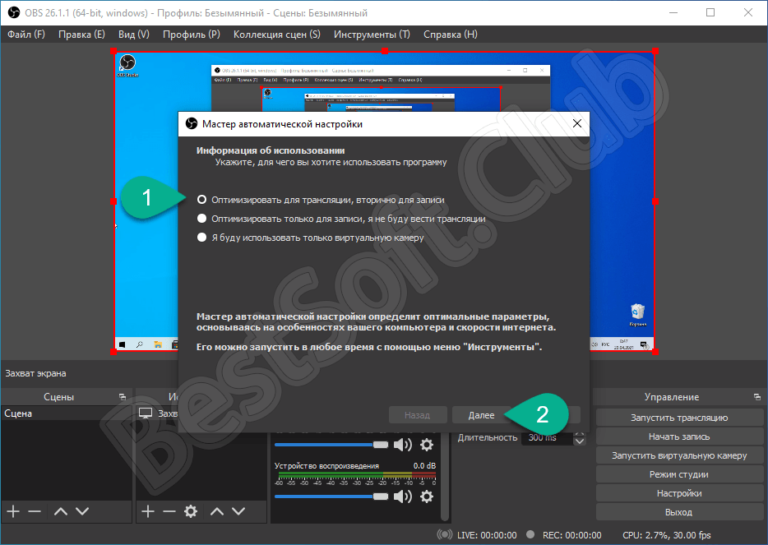Click the OBS logo in title bar

point(13,13)
